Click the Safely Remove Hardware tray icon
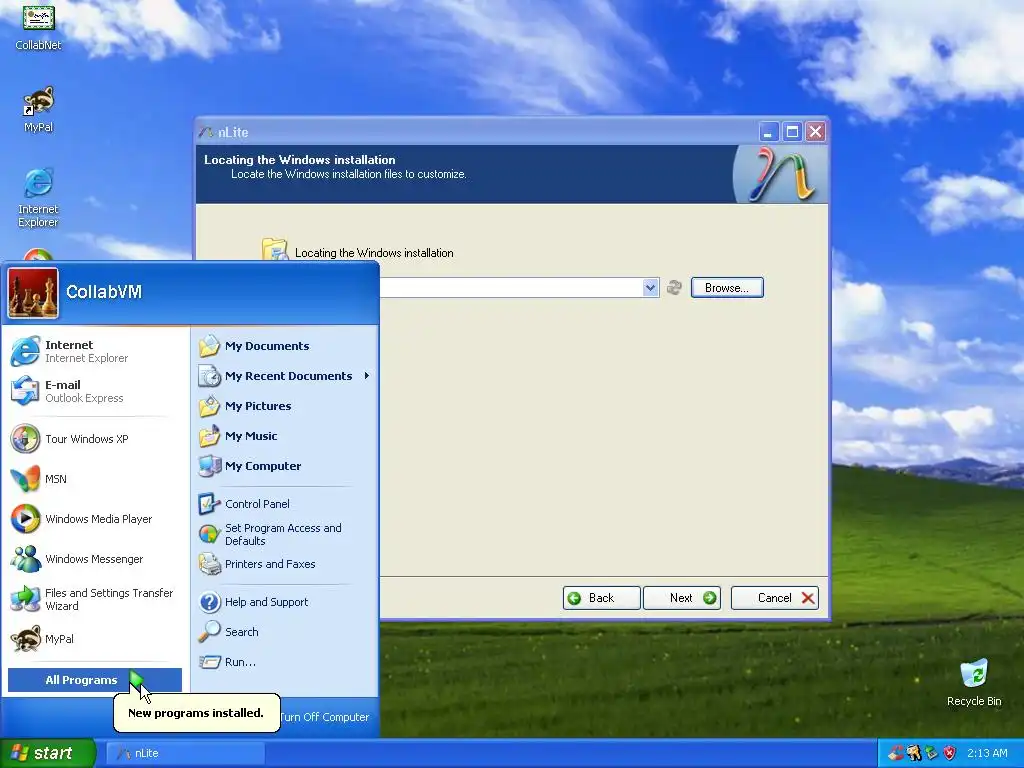The width and height of the screenshot is (1024, 768). tap(931, 753)
